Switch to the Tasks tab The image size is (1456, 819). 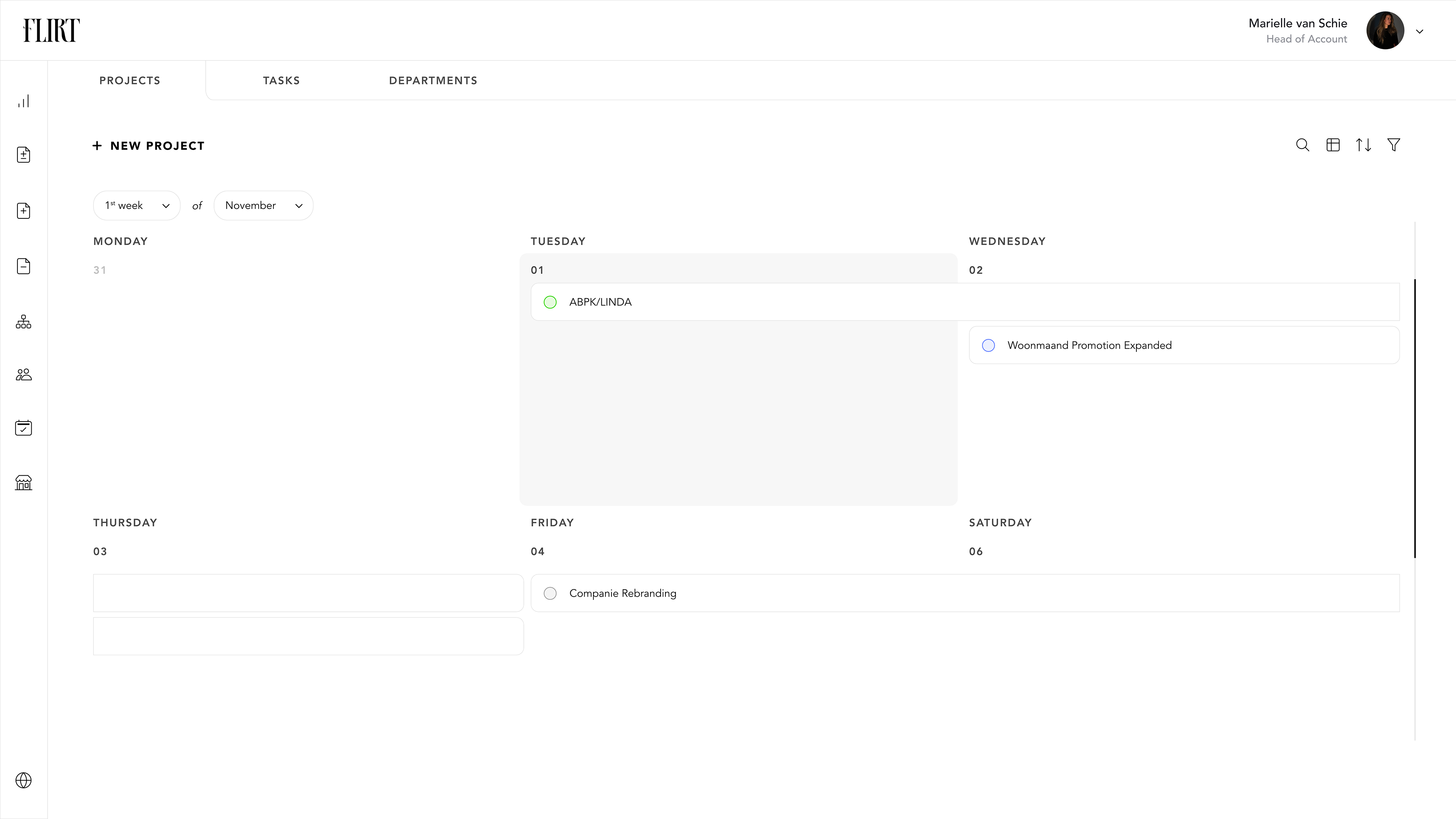[x=281, y=81]
